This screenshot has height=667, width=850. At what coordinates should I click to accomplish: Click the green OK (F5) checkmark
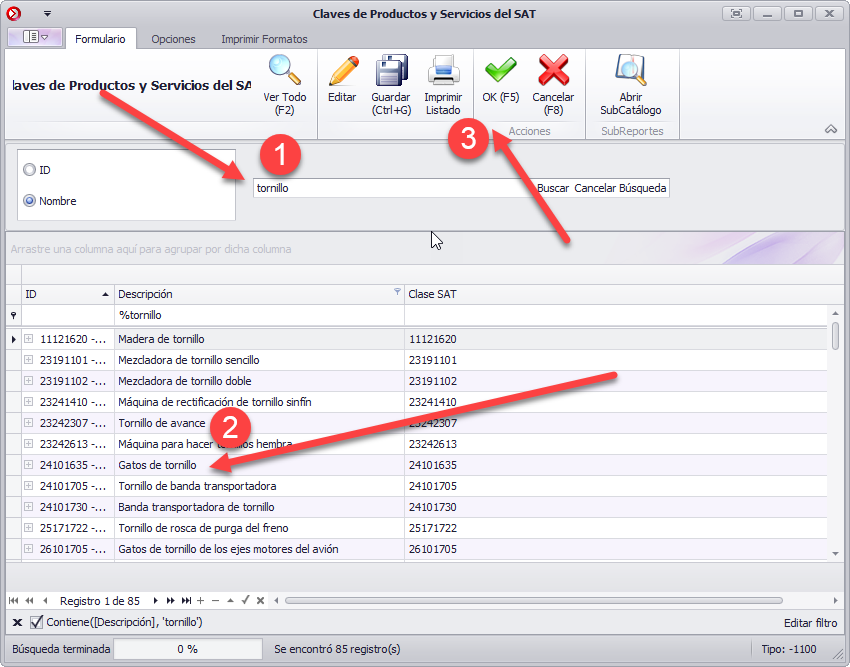(500, 70)
